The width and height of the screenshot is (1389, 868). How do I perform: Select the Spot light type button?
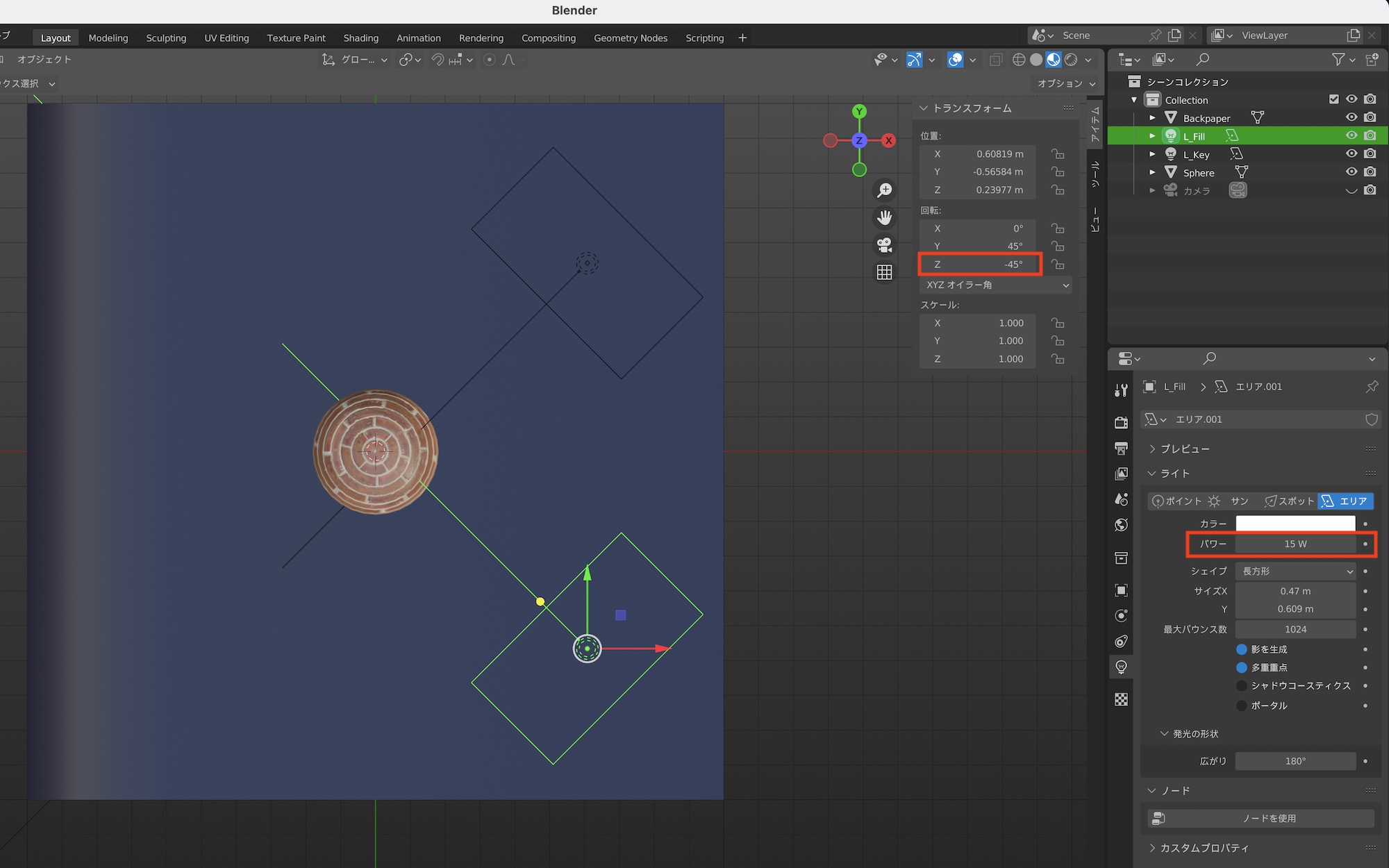1289,501
